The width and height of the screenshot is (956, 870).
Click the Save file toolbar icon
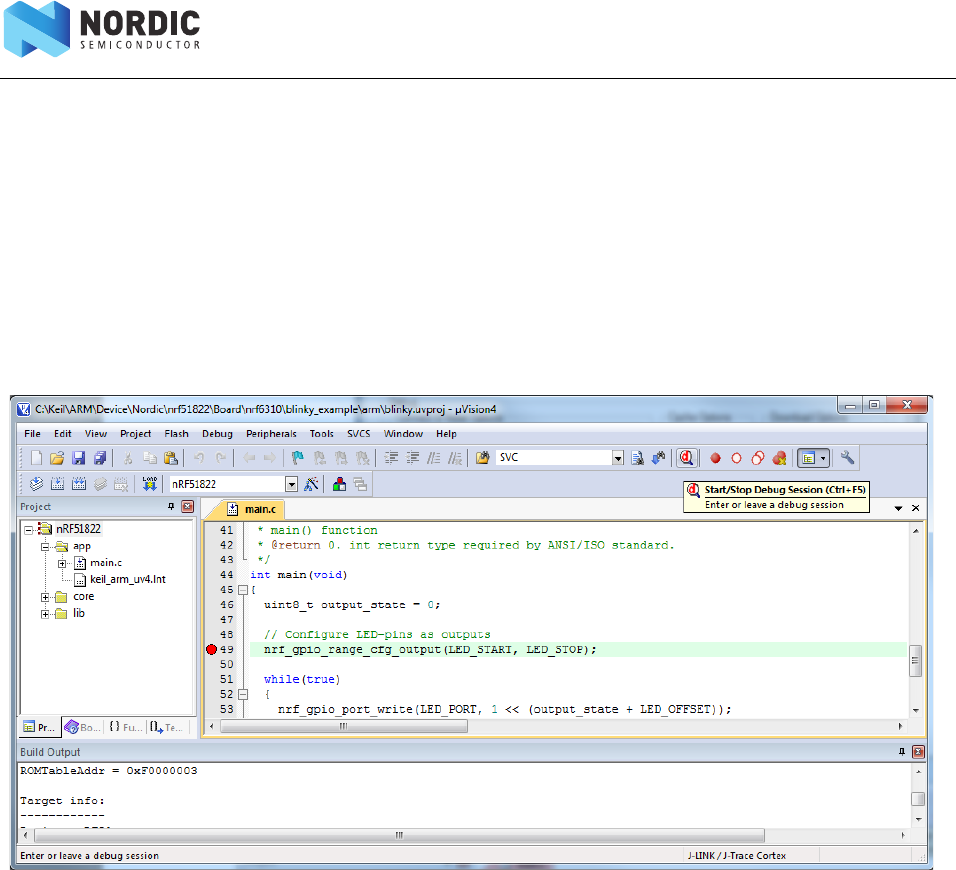[x=79, y=458]
